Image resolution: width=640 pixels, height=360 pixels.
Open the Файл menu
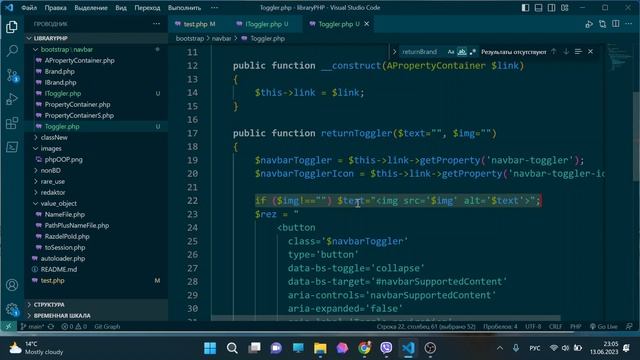(x=29, y=8)
